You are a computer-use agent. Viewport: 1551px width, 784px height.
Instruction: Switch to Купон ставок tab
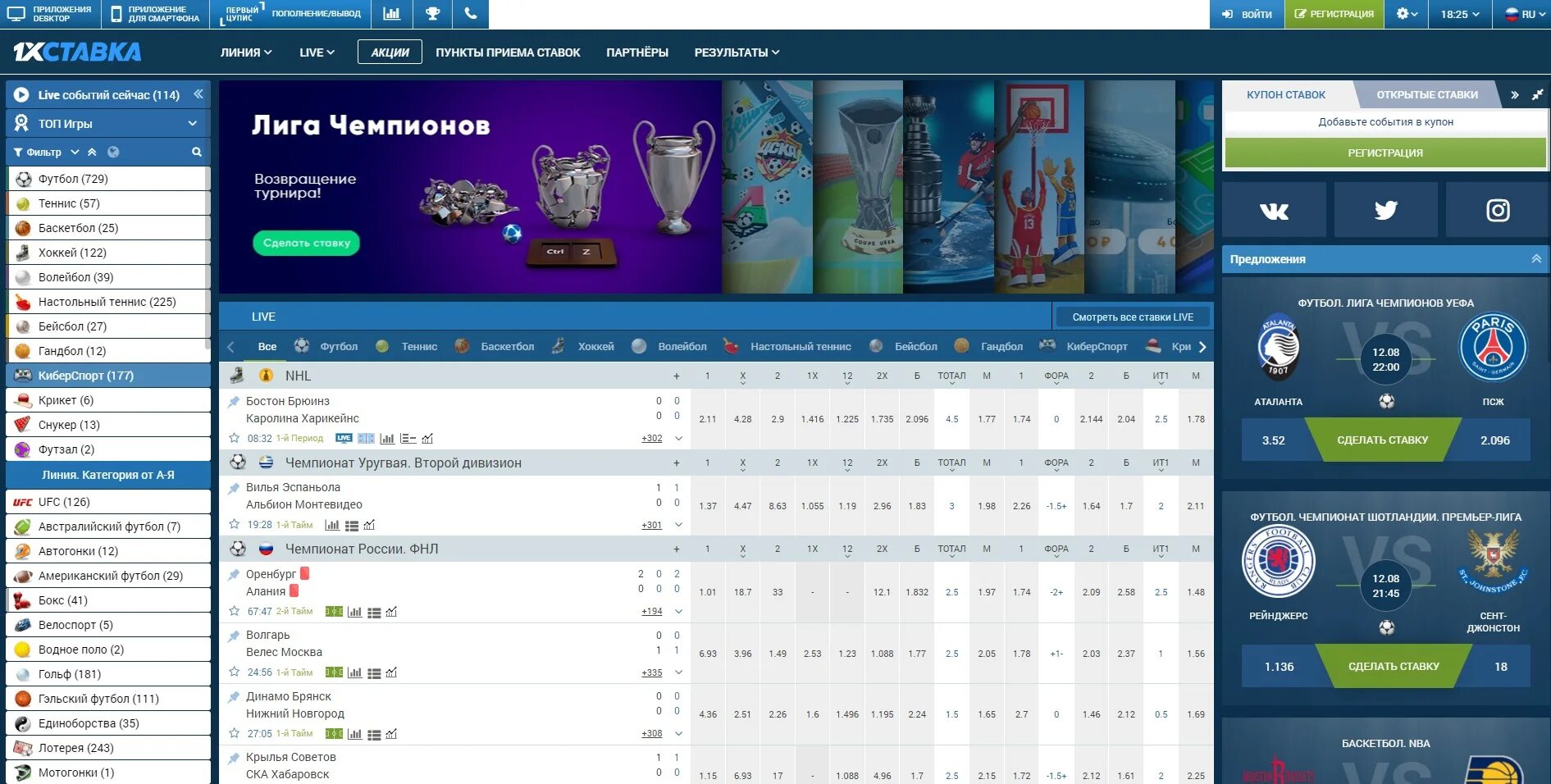pos(1286,94)
